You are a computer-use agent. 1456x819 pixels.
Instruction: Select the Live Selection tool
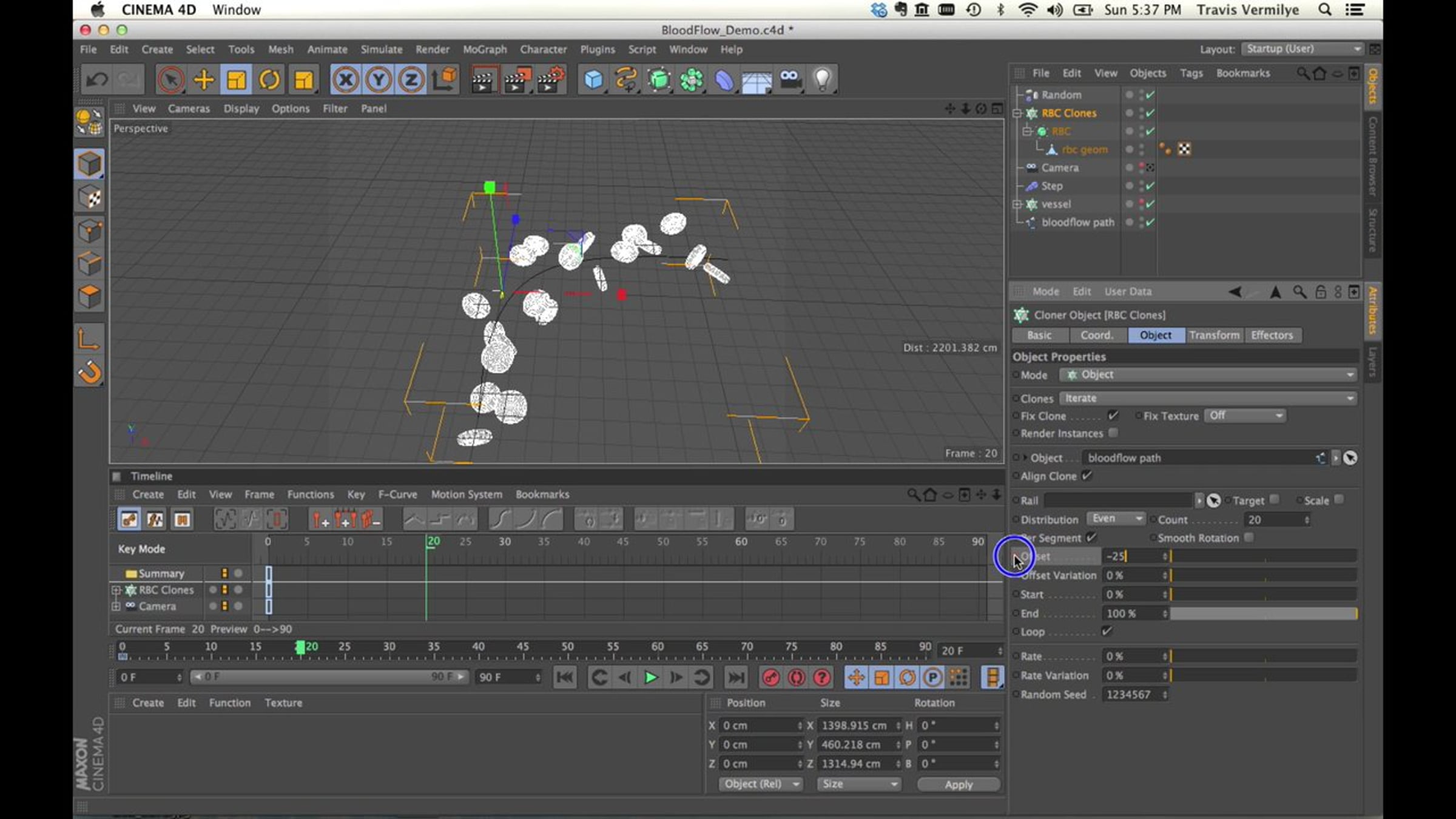coord(170,79)
